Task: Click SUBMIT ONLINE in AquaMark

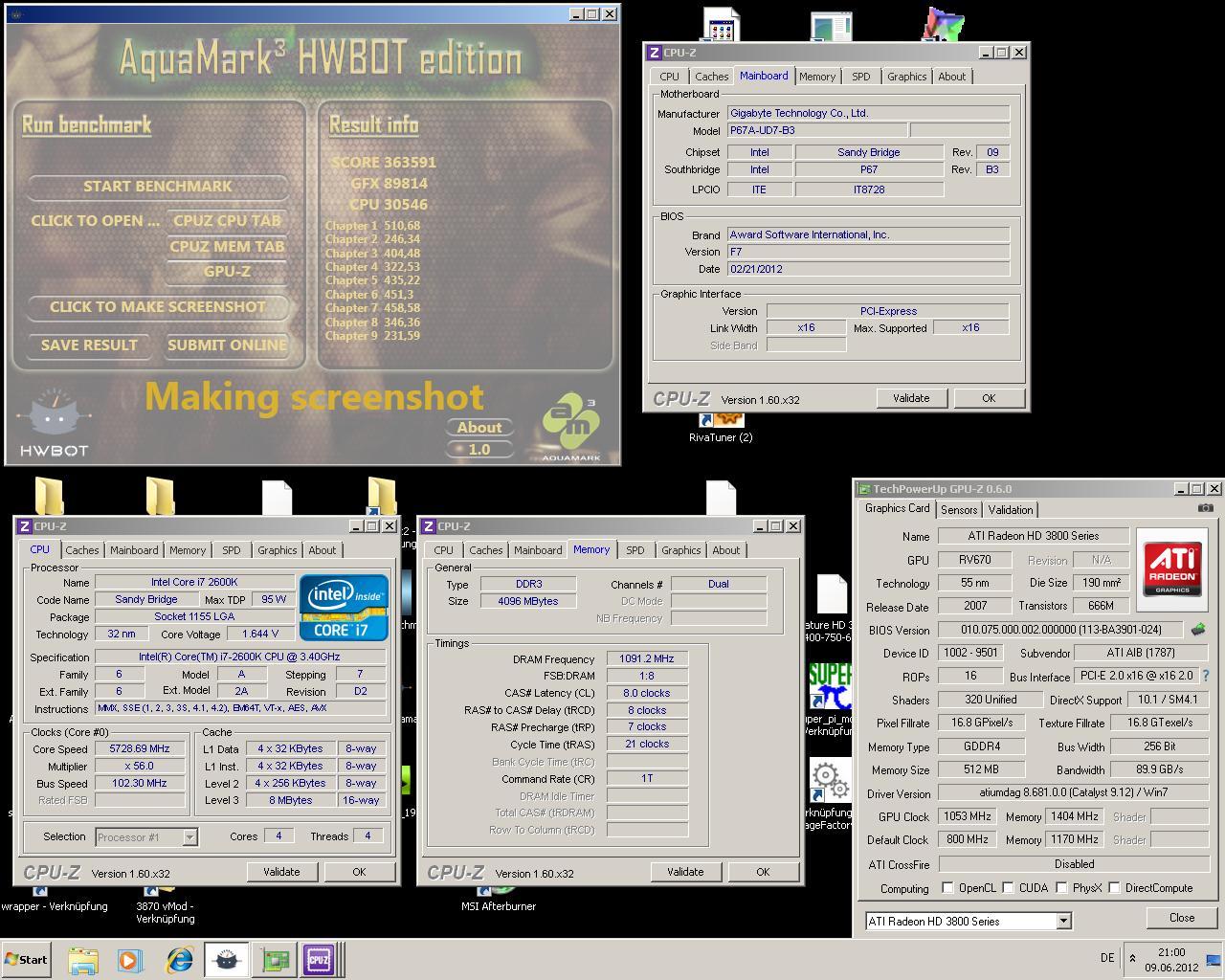Action: [227, 345]
